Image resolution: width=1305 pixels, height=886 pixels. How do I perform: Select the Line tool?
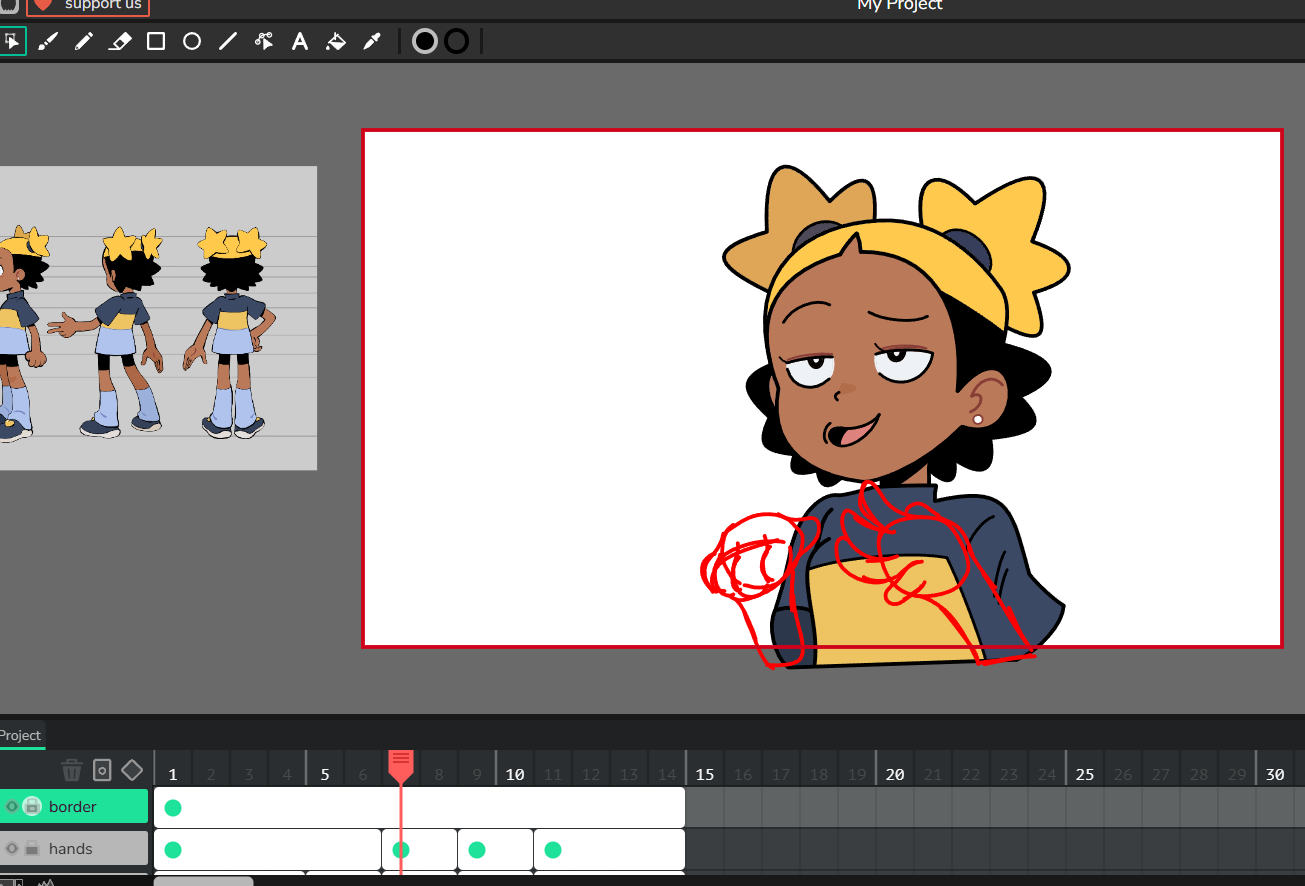228,41
